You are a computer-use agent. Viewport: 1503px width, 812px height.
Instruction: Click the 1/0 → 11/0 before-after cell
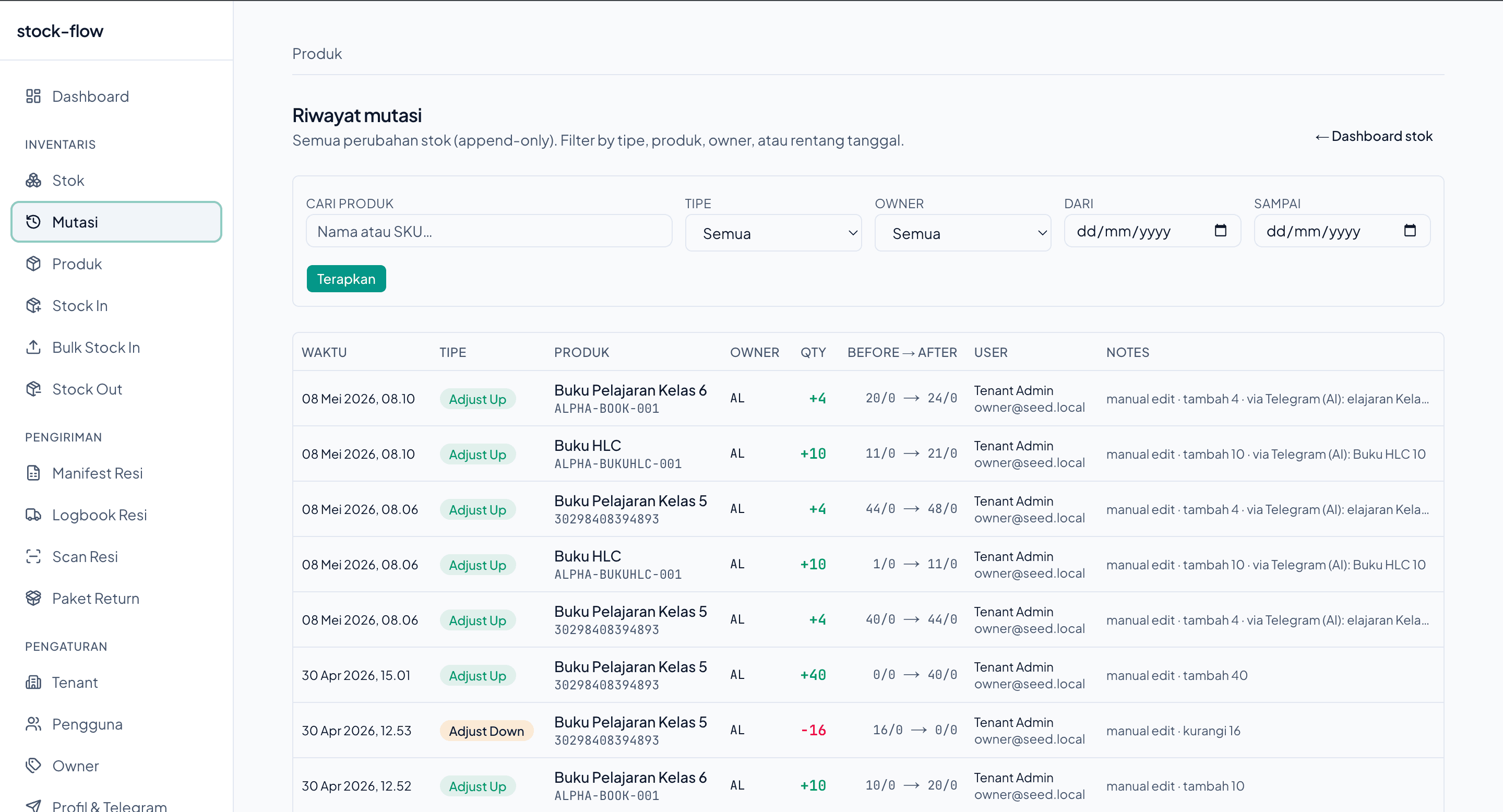[x=914, y=564]
